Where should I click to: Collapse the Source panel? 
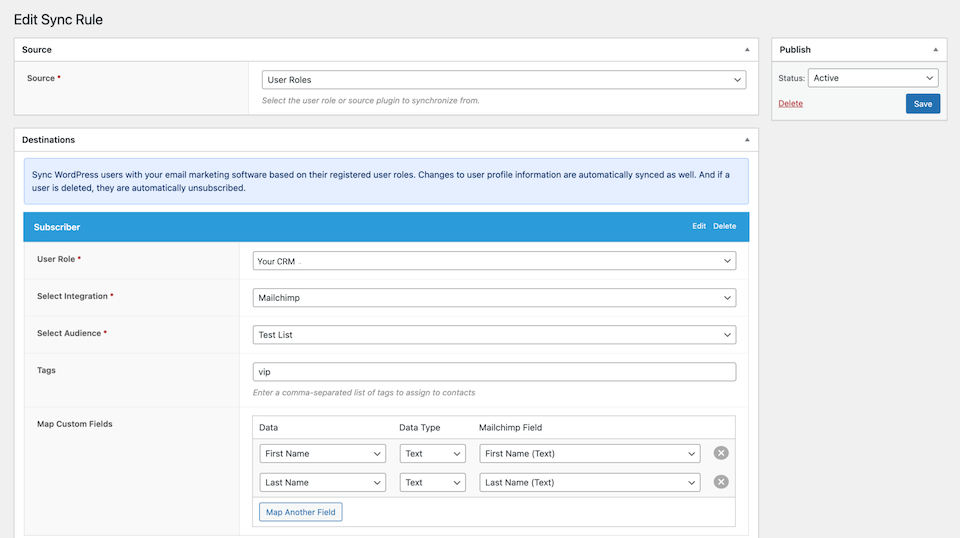747,50
